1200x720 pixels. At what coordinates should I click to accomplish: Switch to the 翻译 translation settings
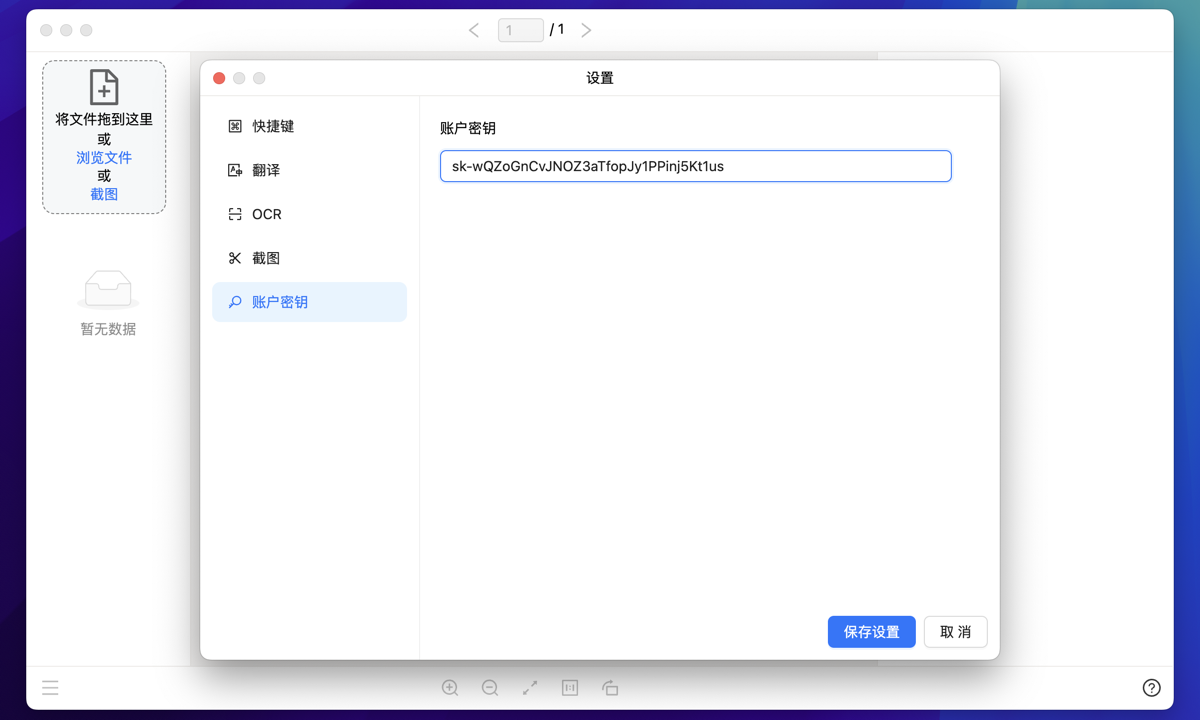pyautogui.click(x=265, y=170)
